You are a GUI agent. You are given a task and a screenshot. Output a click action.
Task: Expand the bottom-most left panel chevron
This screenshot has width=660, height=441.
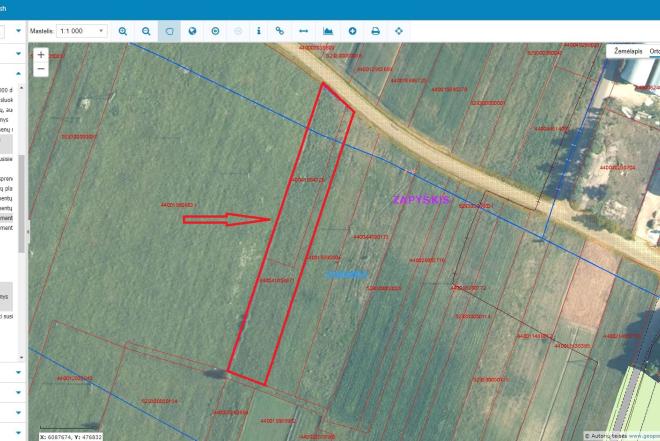click(x=19, y=433)
